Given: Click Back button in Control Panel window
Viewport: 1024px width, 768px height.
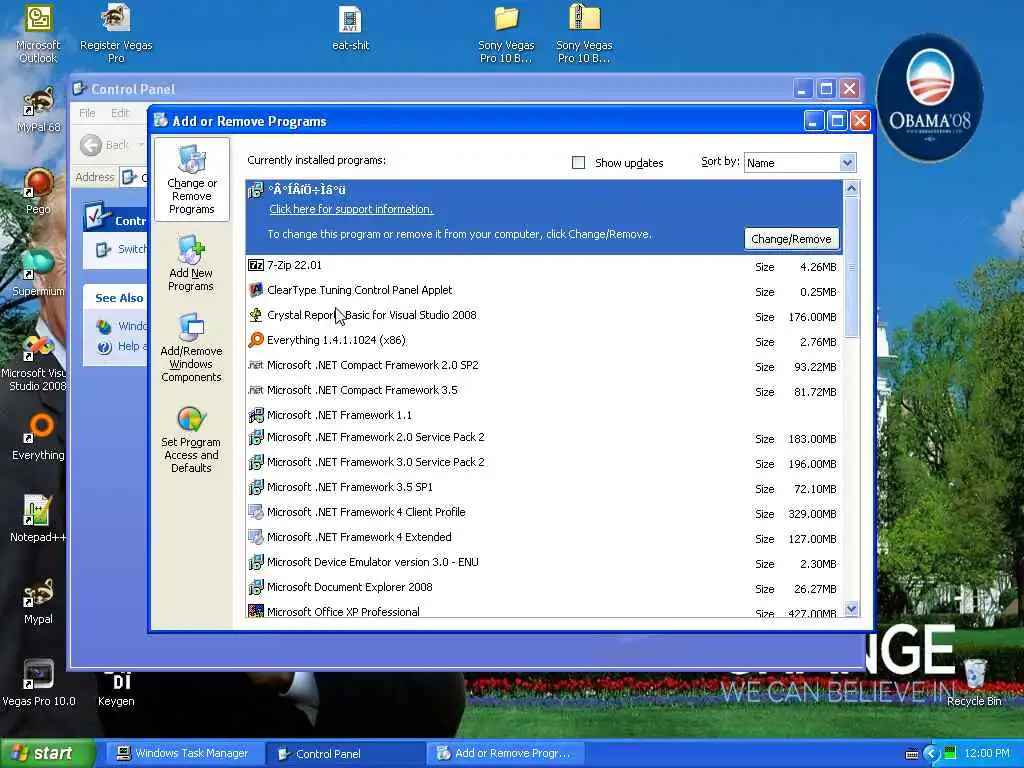Looking at the screenshot, I should coord(104,145).
